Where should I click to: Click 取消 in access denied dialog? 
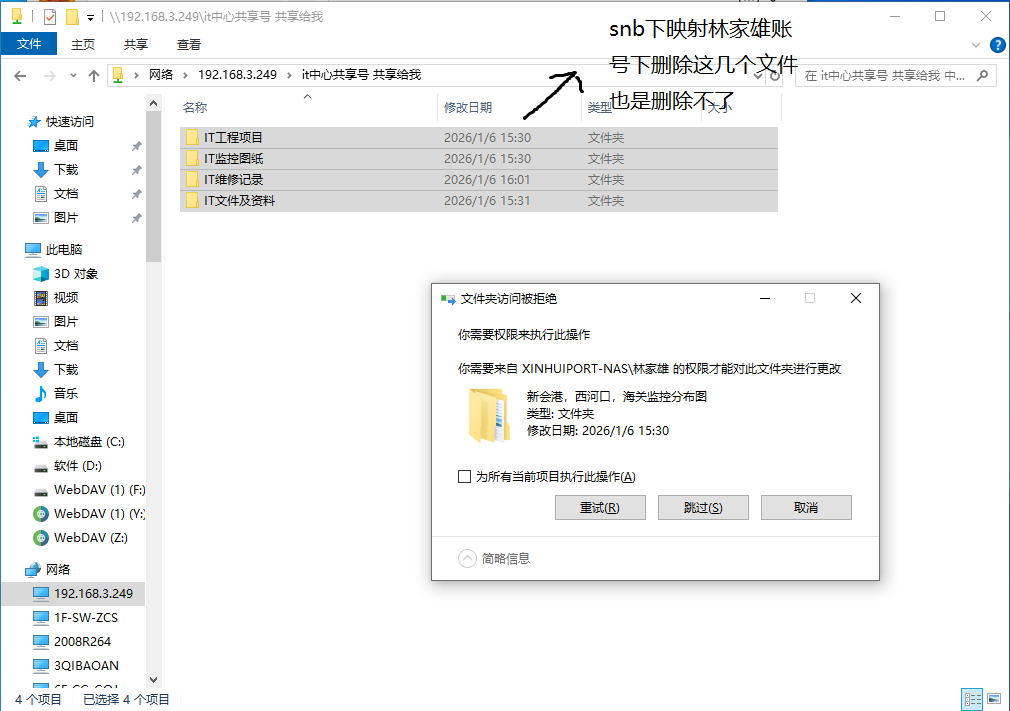click(806, 507)
